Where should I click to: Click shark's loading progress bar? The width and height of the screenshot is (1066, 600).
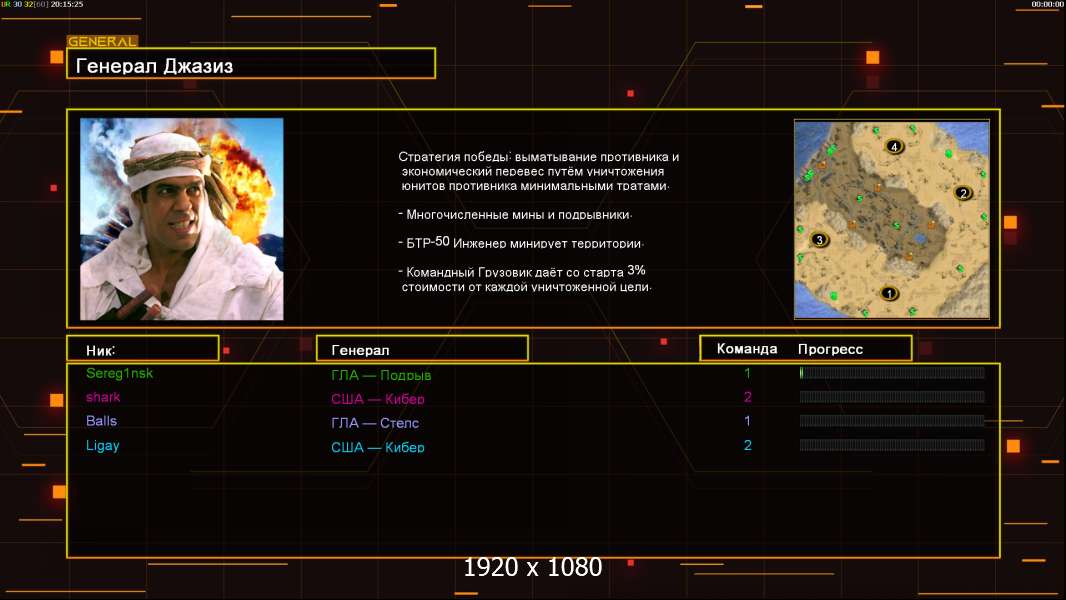(892, 397)
